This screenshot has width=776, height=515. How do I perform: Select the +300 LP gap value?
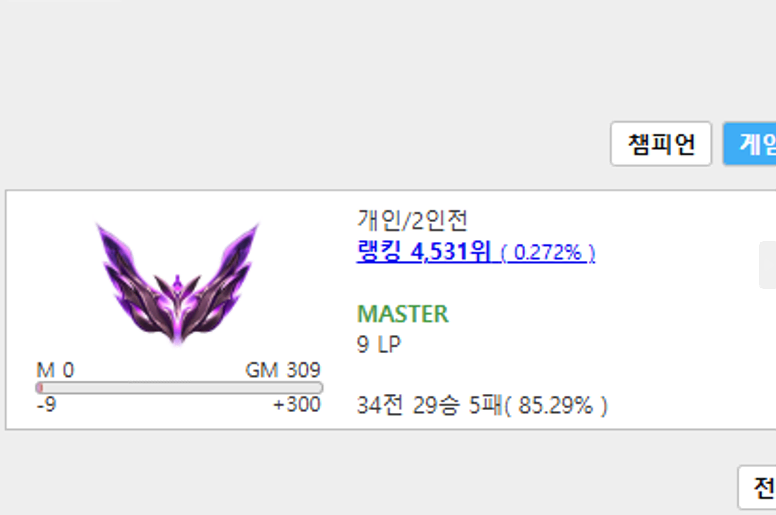[297, 405]
